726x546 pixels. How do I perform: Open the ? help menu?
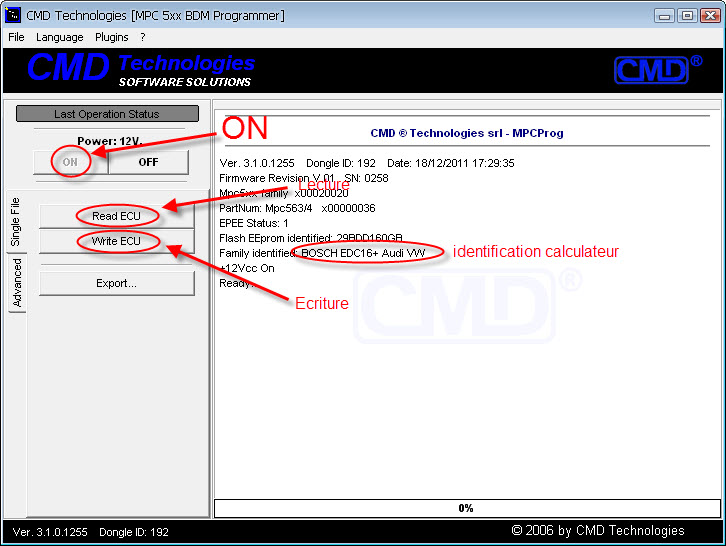point(143,37)
